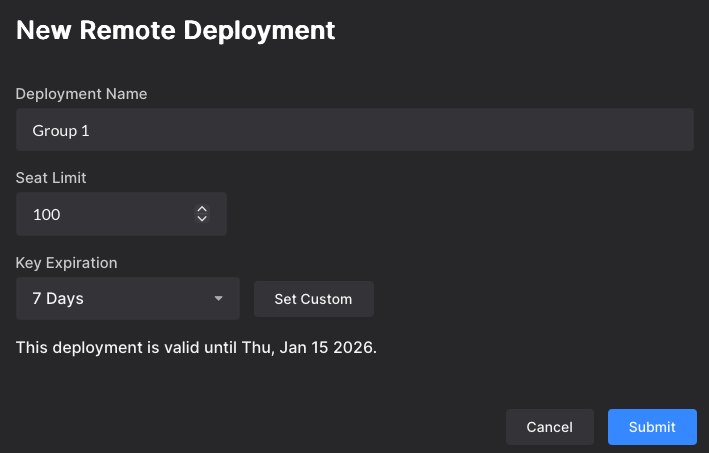The image size is (709, 453).
Task: Click the "100" seat limit value
Action: point(47,214)
